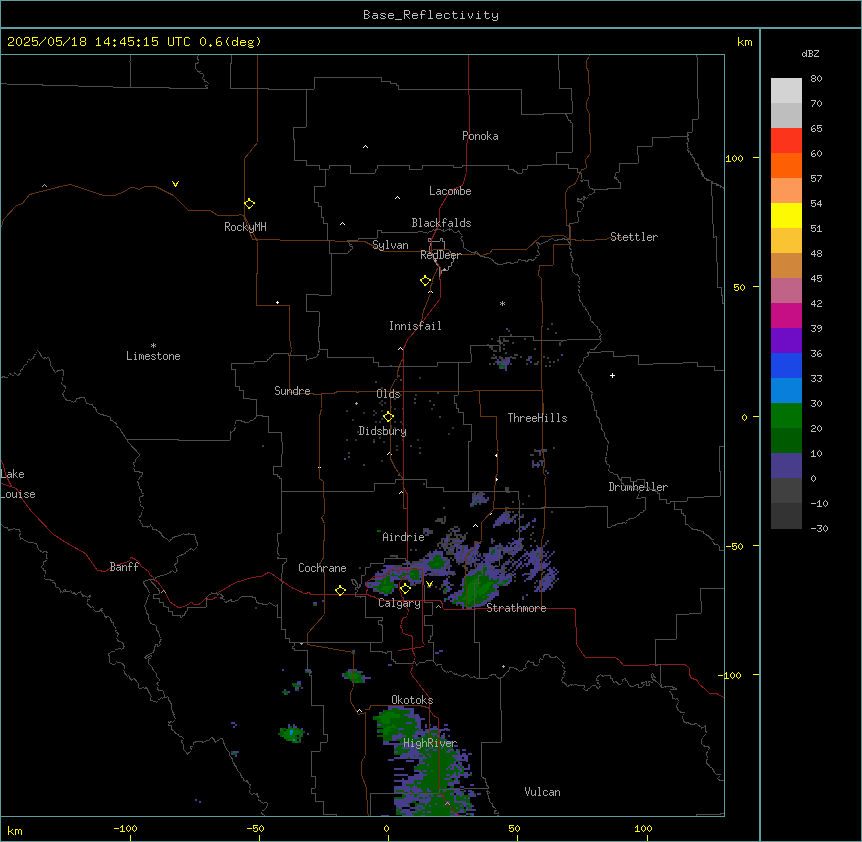This screenshot has width=862, height=842.
Task: Click the RockyMH label
Action: pyautogui.click(x=245, y=227)
